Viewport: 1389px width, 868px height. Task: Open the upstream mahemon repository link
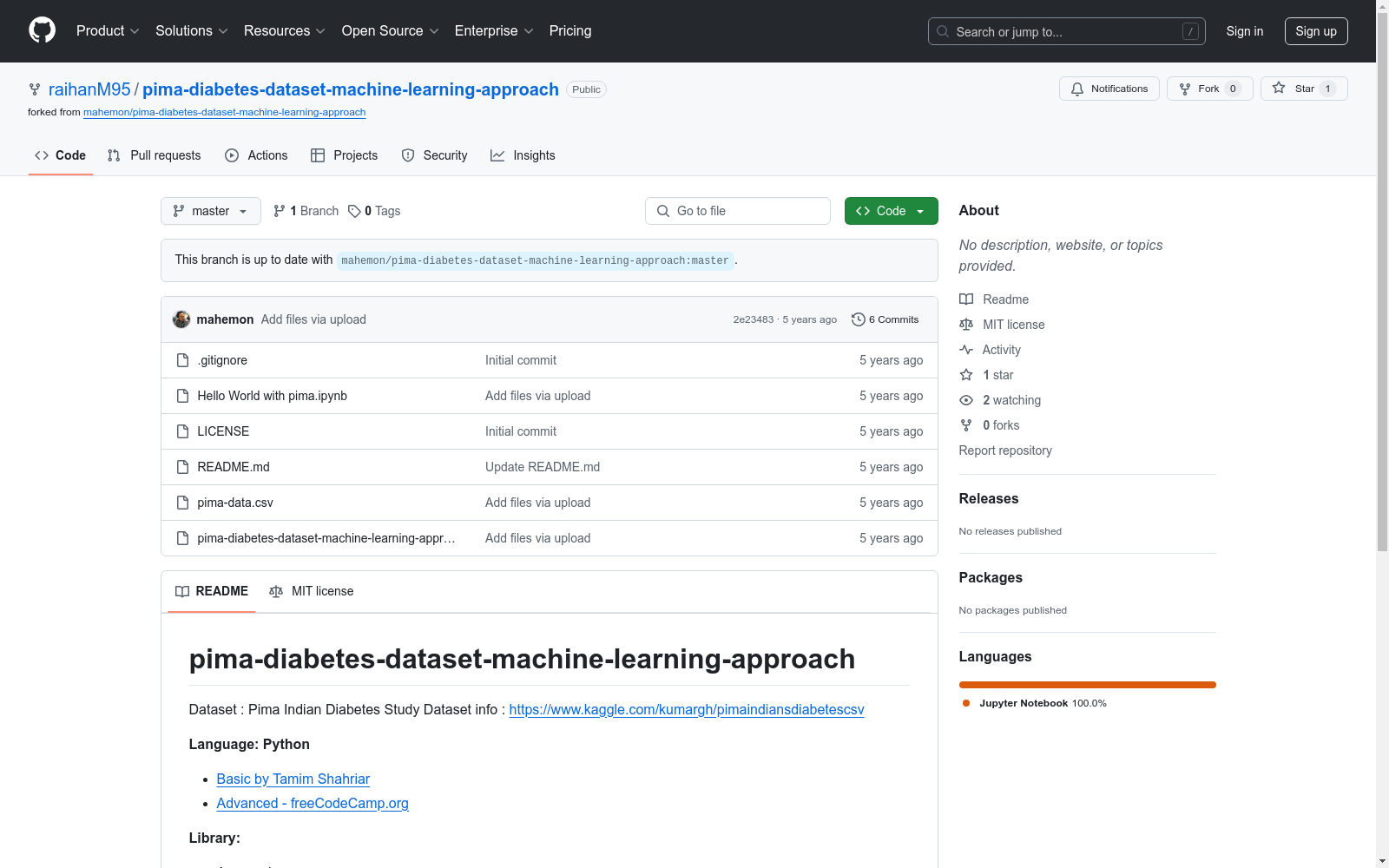[x=224, y=112]
